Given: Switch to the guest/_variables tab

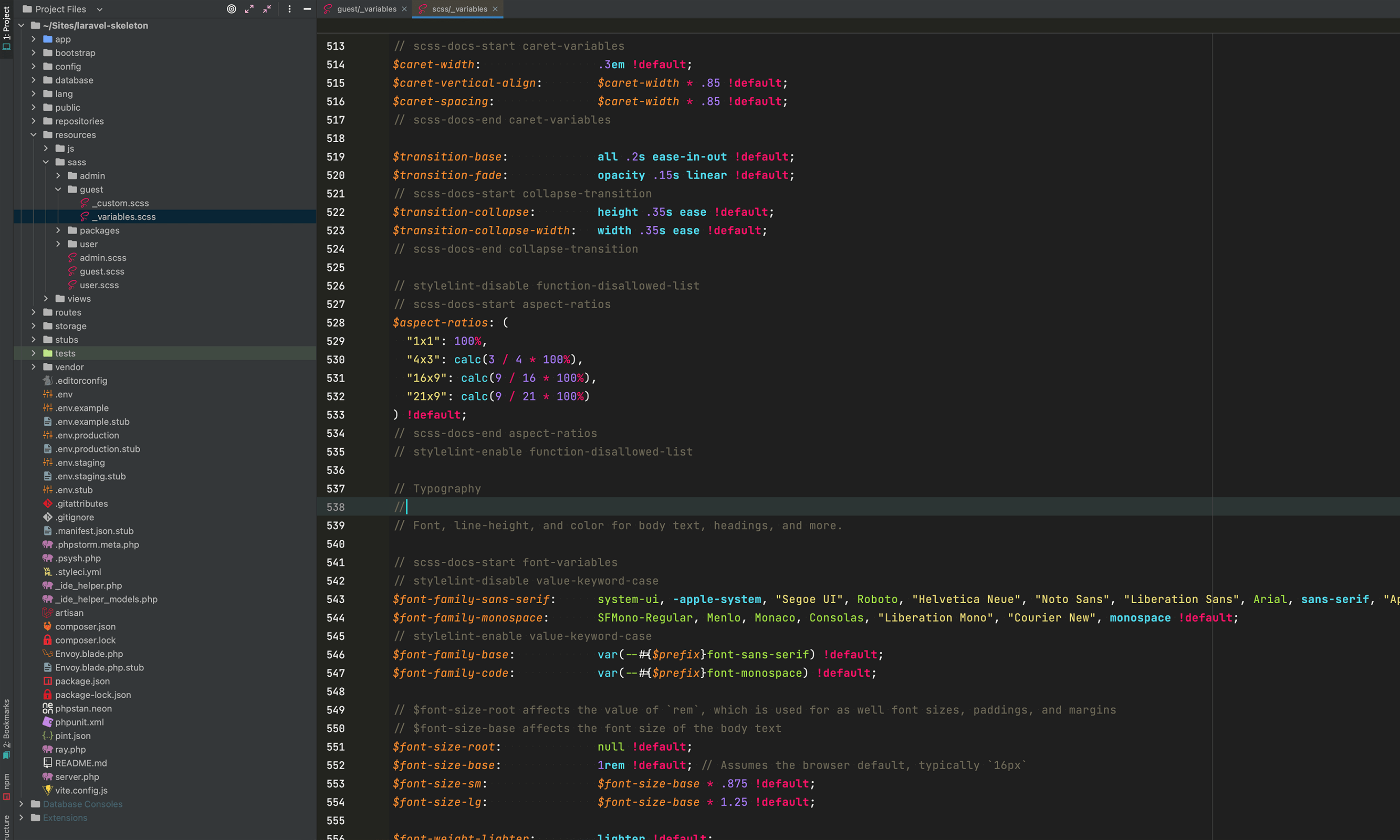Looking at the screenshot, I should point(365,9).
